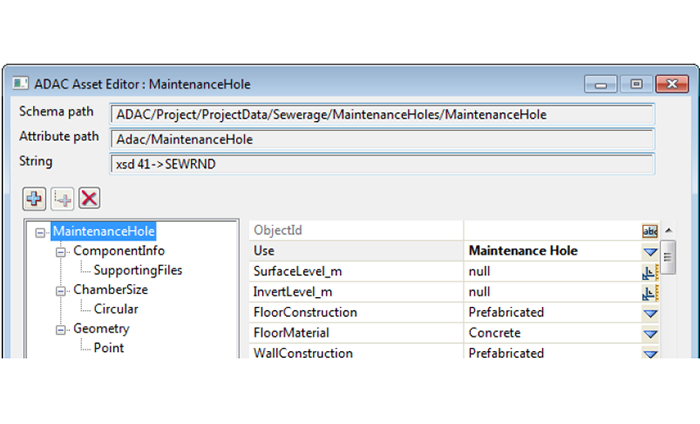Collapse the ChamberSize tree node
The image size is (700, 424).
61,291
